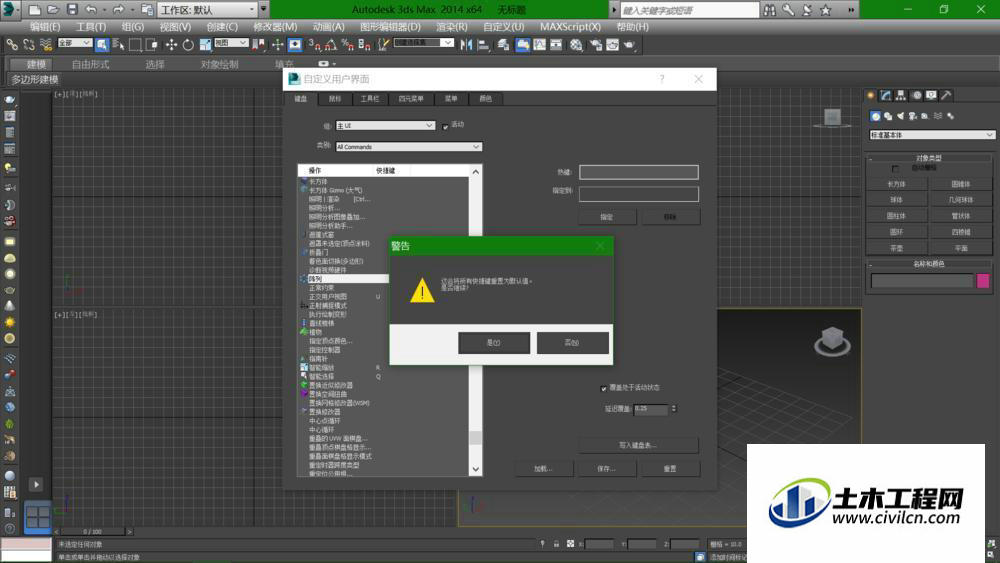Click the Select and Link tool icon
Viewport: 1000px width, 563px height.
[x=12, y=45]
